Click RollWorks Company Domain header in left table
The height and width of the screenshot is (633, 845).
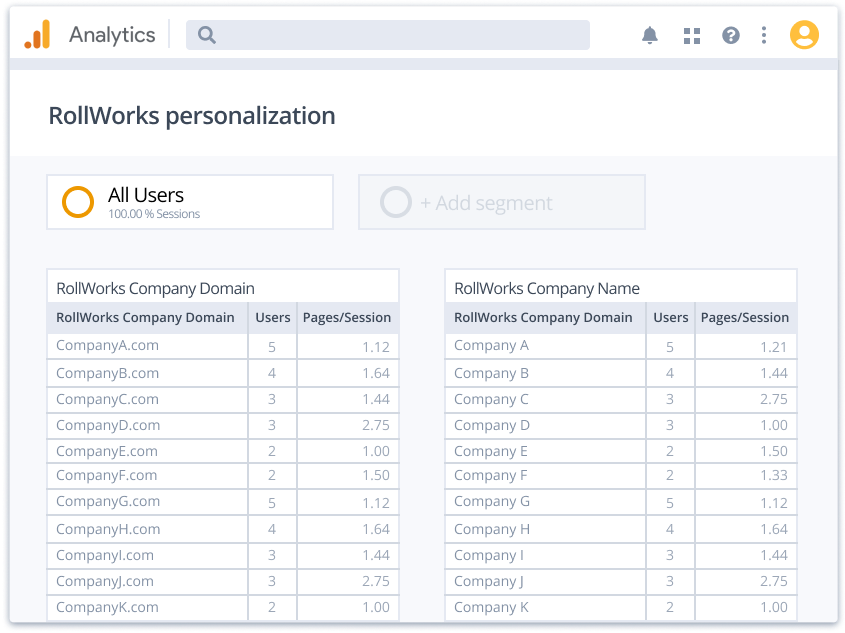coord(145,318)
